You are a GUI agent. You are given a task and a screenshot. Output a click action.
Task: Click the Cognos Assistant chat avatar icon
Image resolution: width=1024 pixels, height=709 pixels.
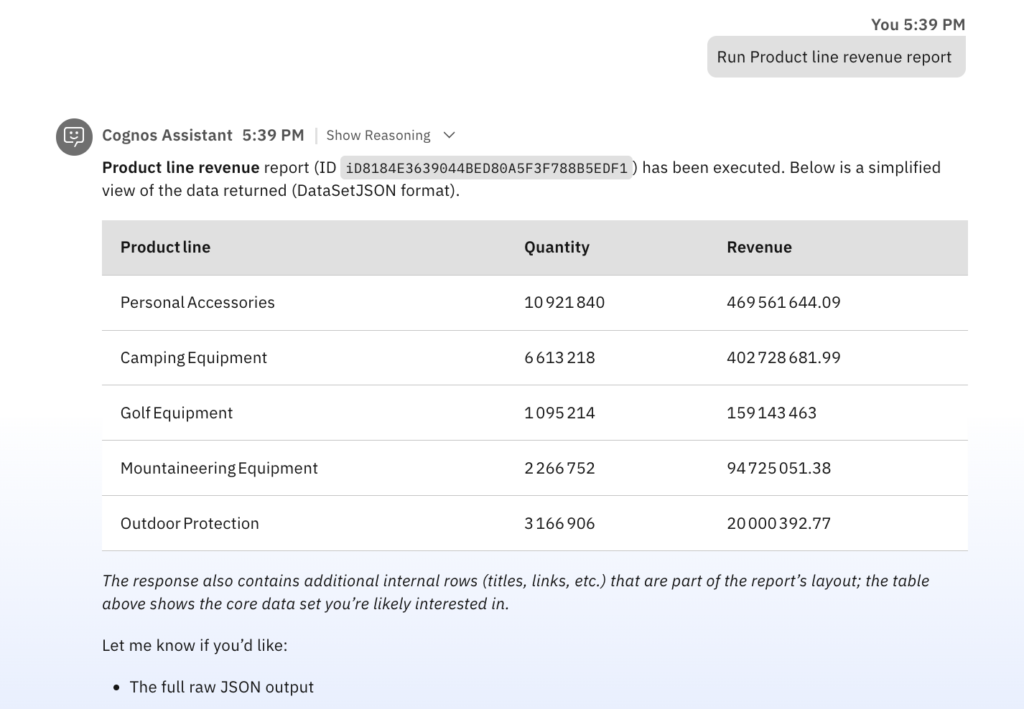74,136
